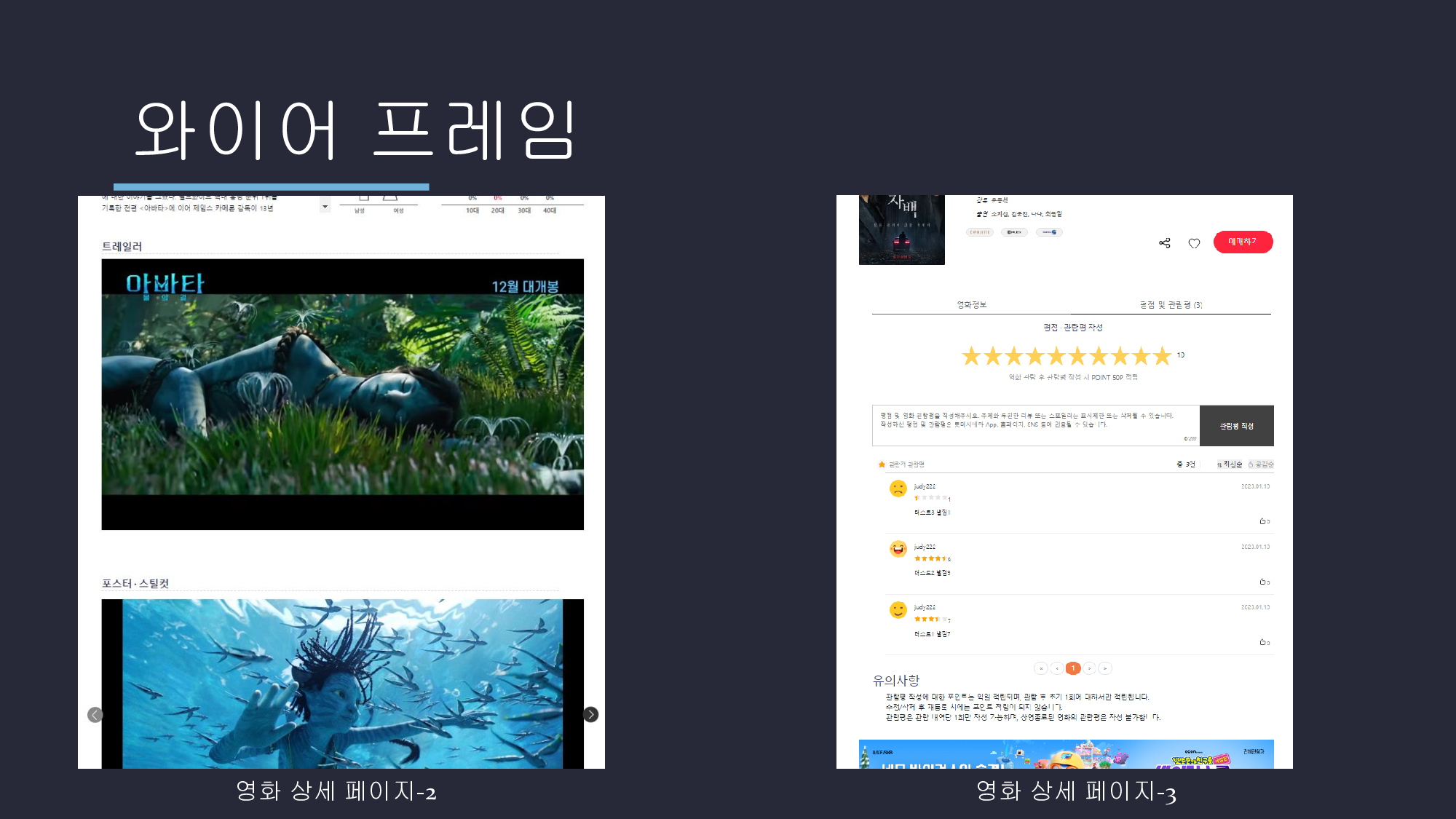Image resolution: width=1456 pixels, height=819 pixels.
Task: Click the 20대 age group label in chart
Action: pyautogui.click(x=498, y=210)
